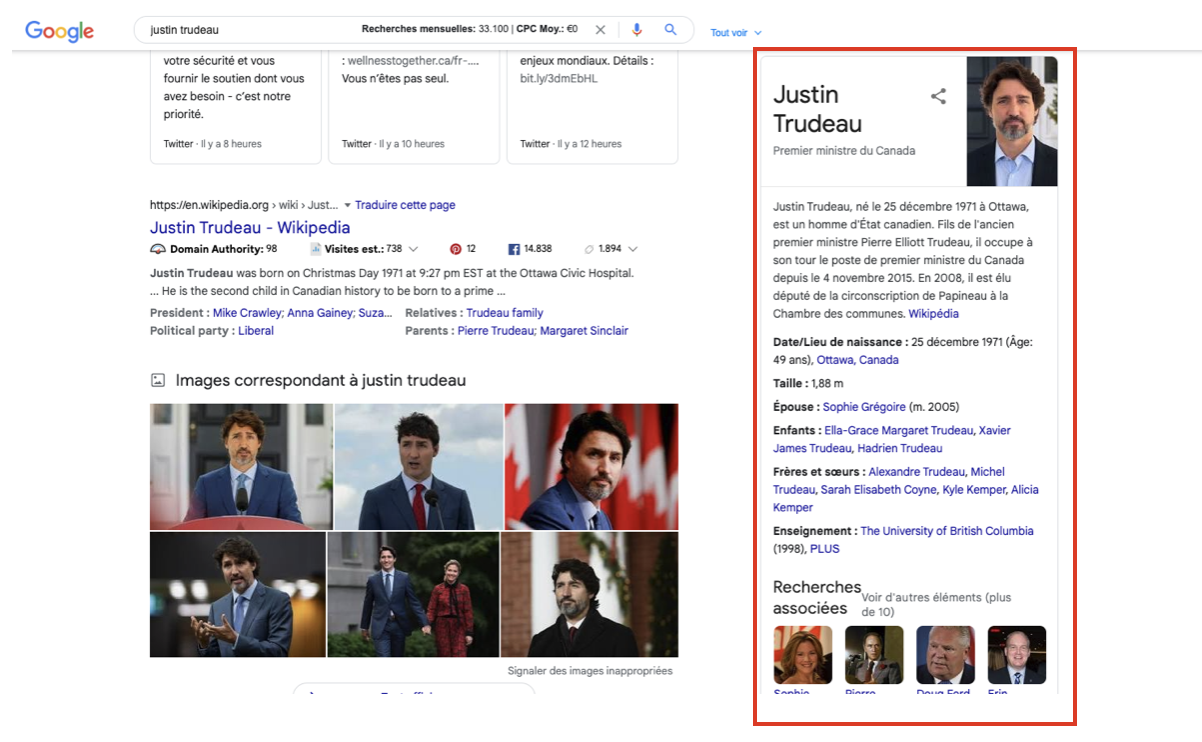This screenshot has width=1202, height=742.
Task: Click the PLUS link under Enseignement
Action: [x=825, y=549]
